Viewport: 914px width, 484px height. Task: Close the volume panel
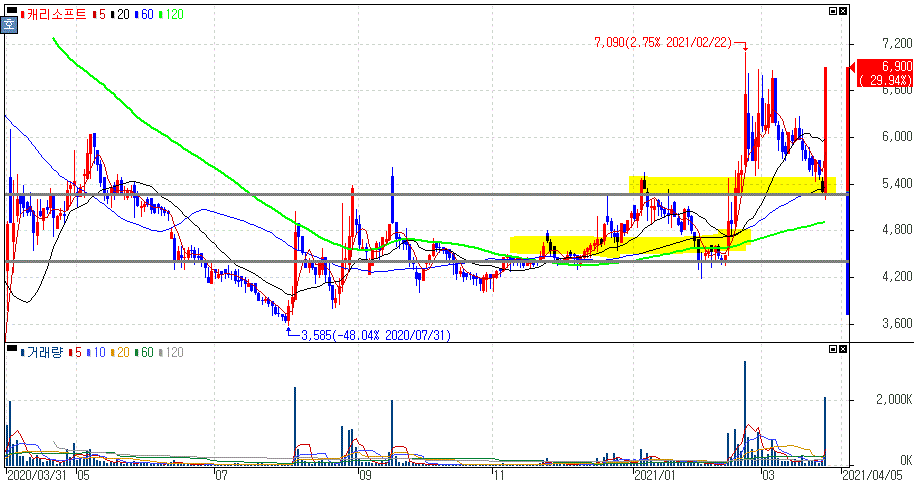pyautogui.click(x=843, y=349)
